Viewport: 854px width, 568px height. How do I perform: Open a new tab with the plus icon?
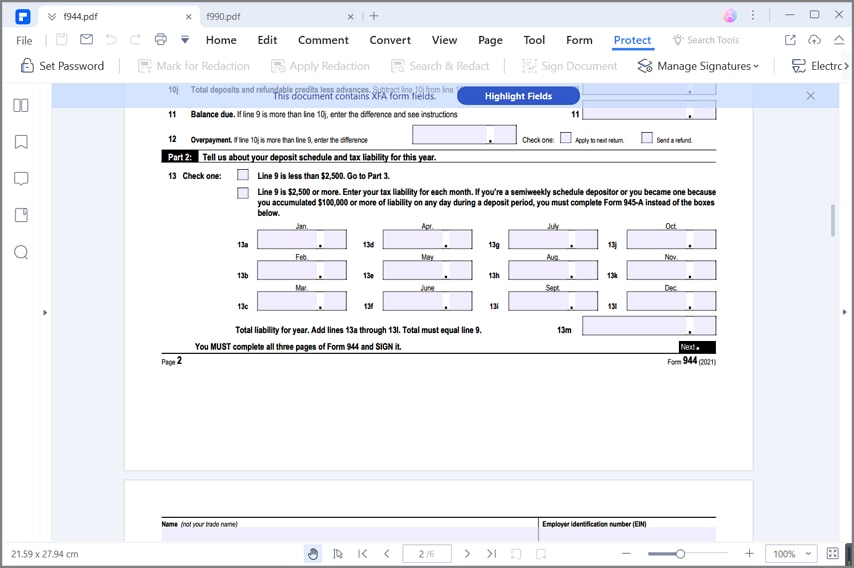pos(374,16)
